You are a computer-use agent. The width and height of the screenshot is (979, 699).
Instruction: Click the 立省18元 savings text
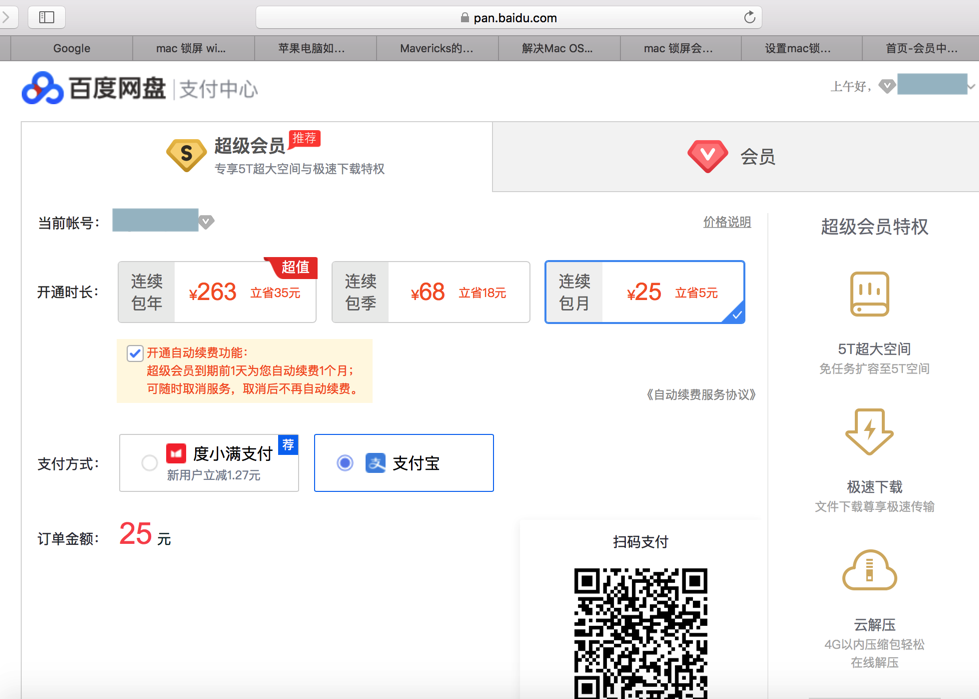(x=483, y=293)
